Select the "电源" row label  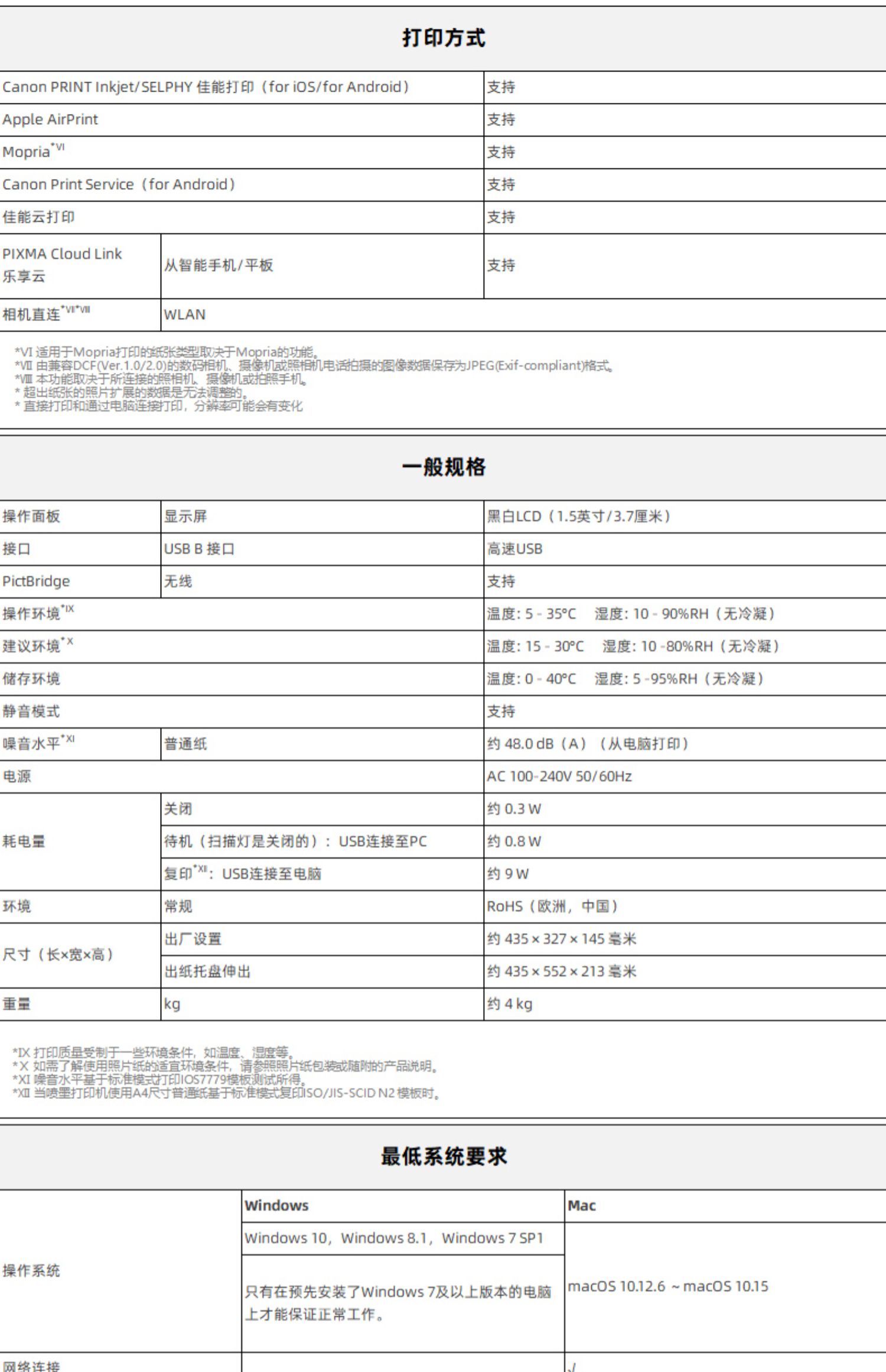[x=17, y=777]
